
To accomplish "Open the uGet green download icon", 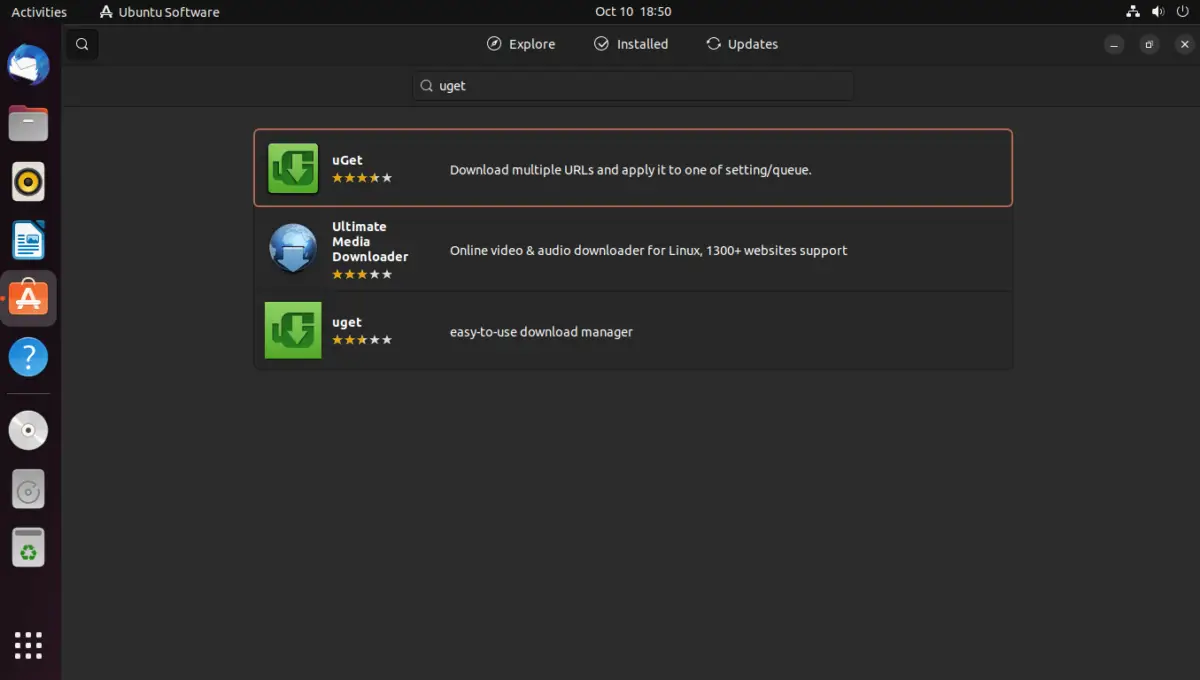I will pyautogui.click(x=293, y=168).
